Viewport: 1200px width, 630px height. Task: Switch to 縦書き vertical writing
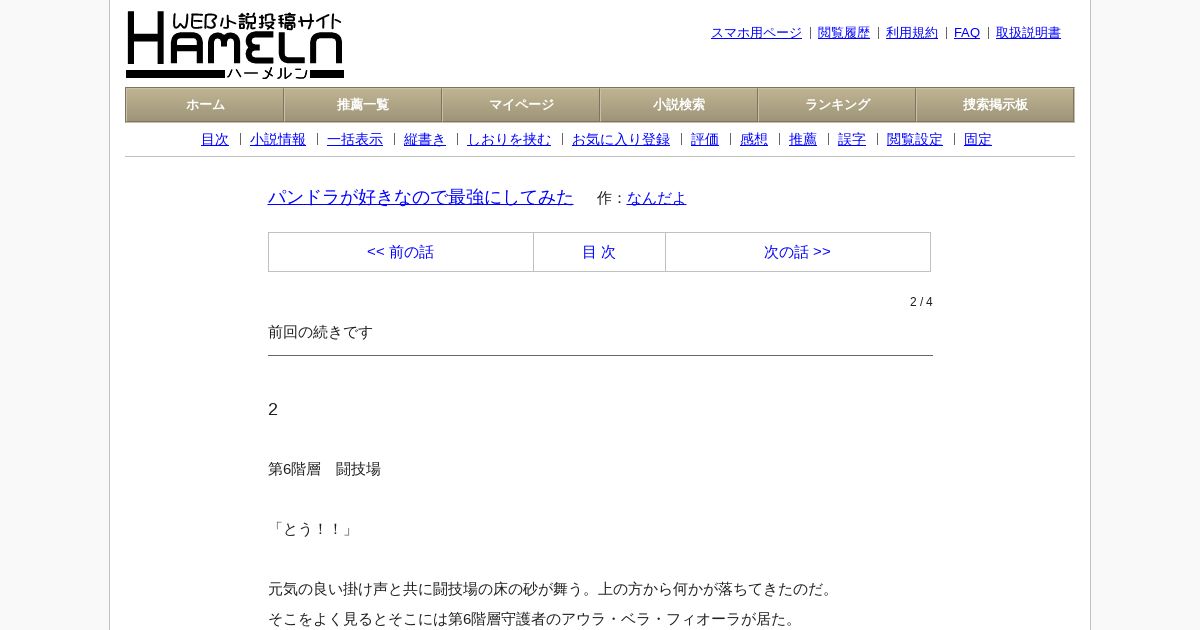click(425, 140)
